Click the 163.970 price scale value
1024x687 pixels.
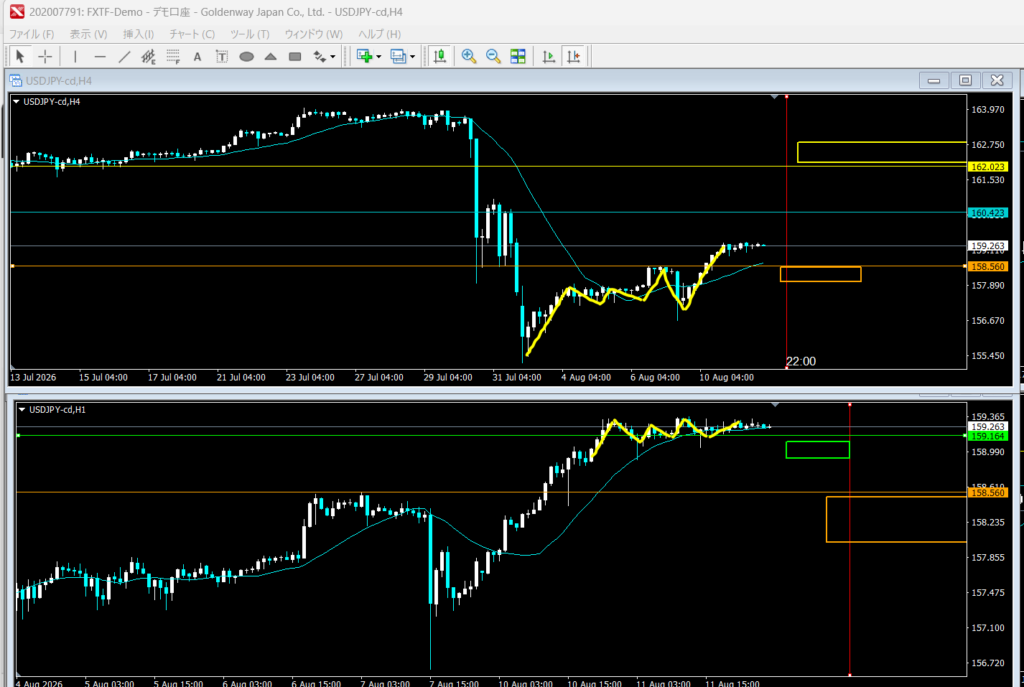[988, 109]
